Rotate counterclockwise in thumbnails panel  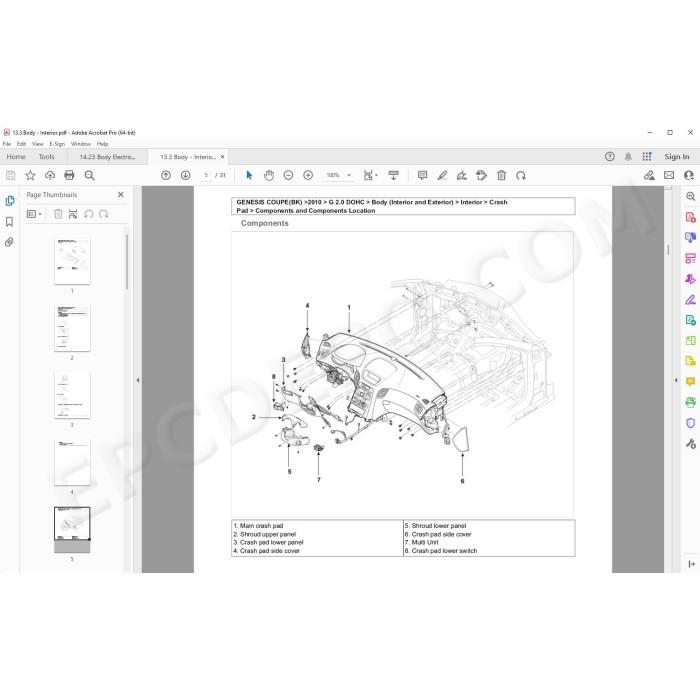(x=88, y=214)
